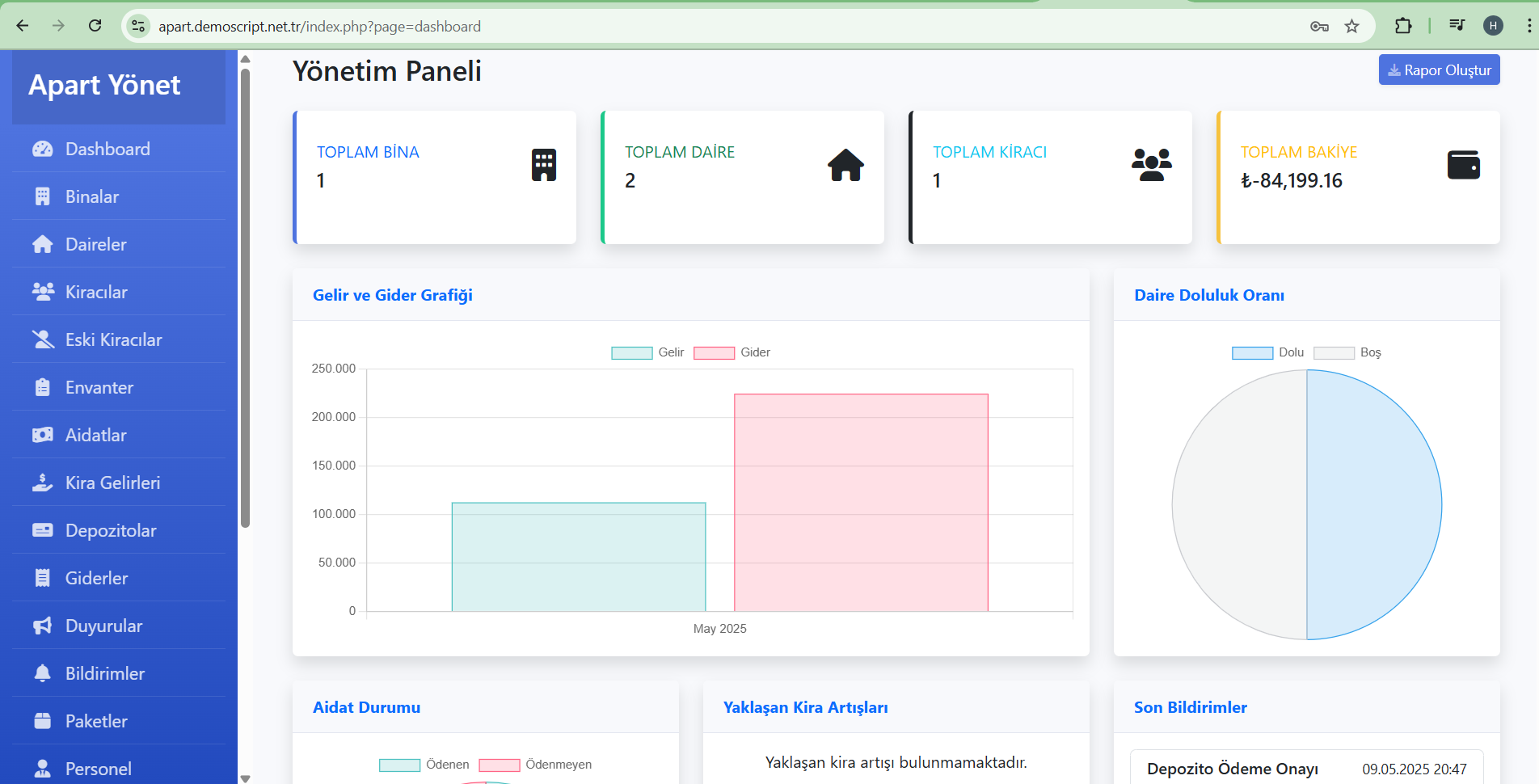This screenshot has width=1539, height=784.
Task: Click the Bildirimler bell icon
Action: pyautogui.click(x=42, y=674)
